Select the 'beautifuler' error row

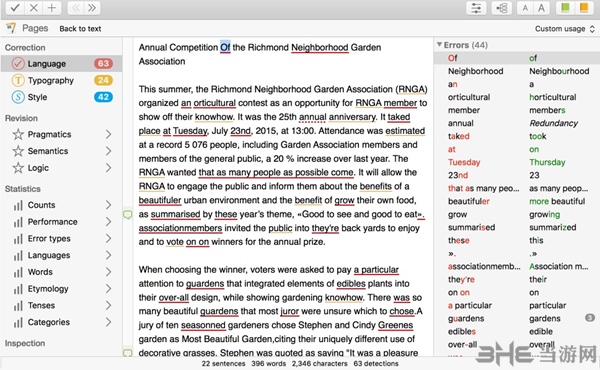(x=517, y=201)
